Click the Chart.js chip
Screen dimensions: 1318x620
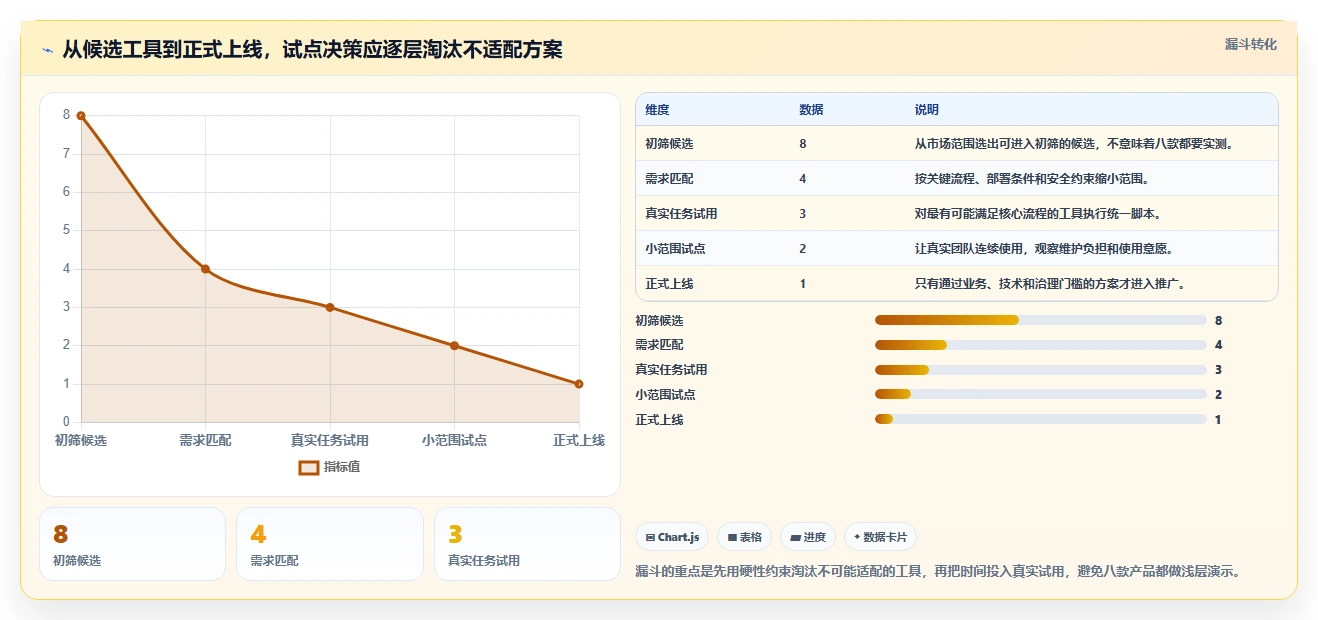point(672,537)
